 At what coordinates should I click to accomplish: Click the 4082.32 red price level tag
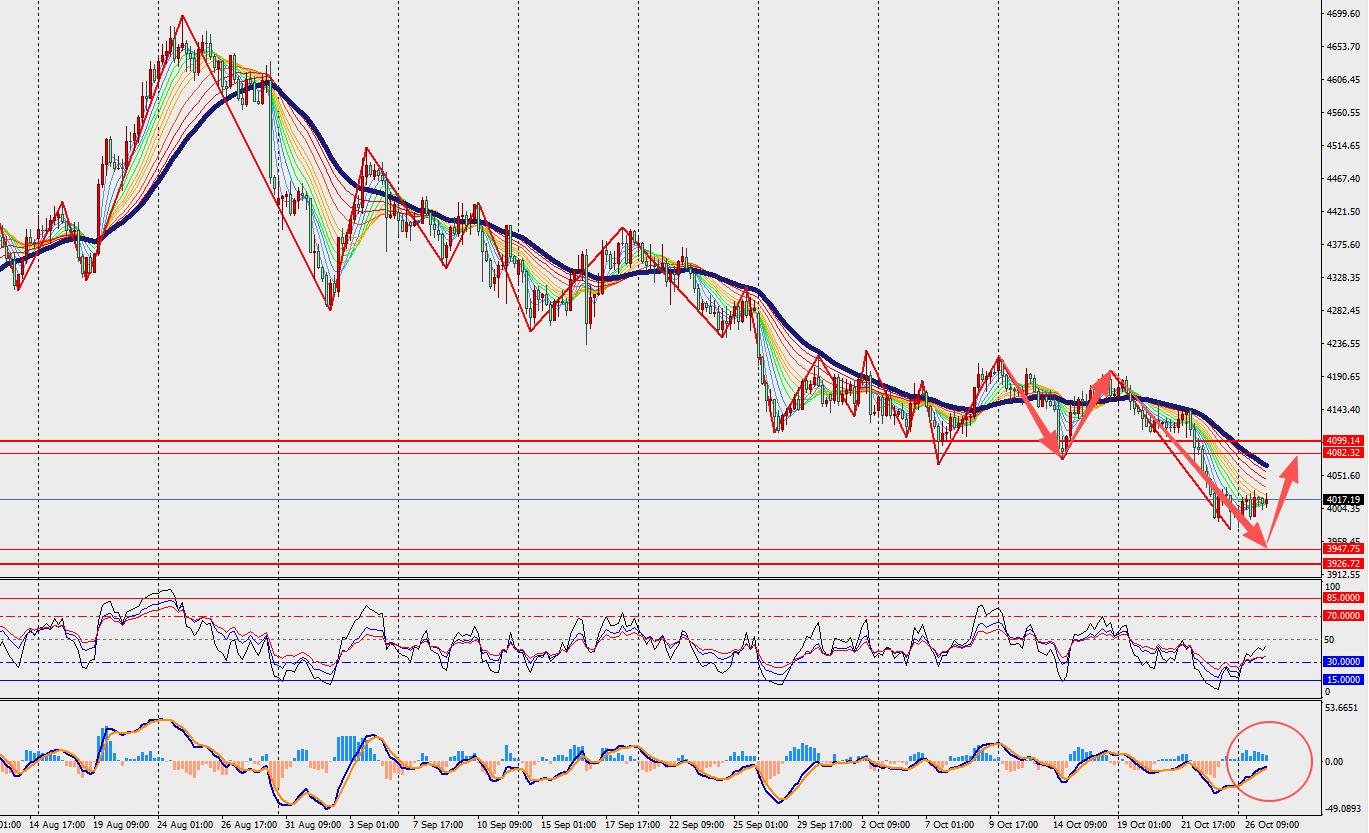(x=1342, y=453)
